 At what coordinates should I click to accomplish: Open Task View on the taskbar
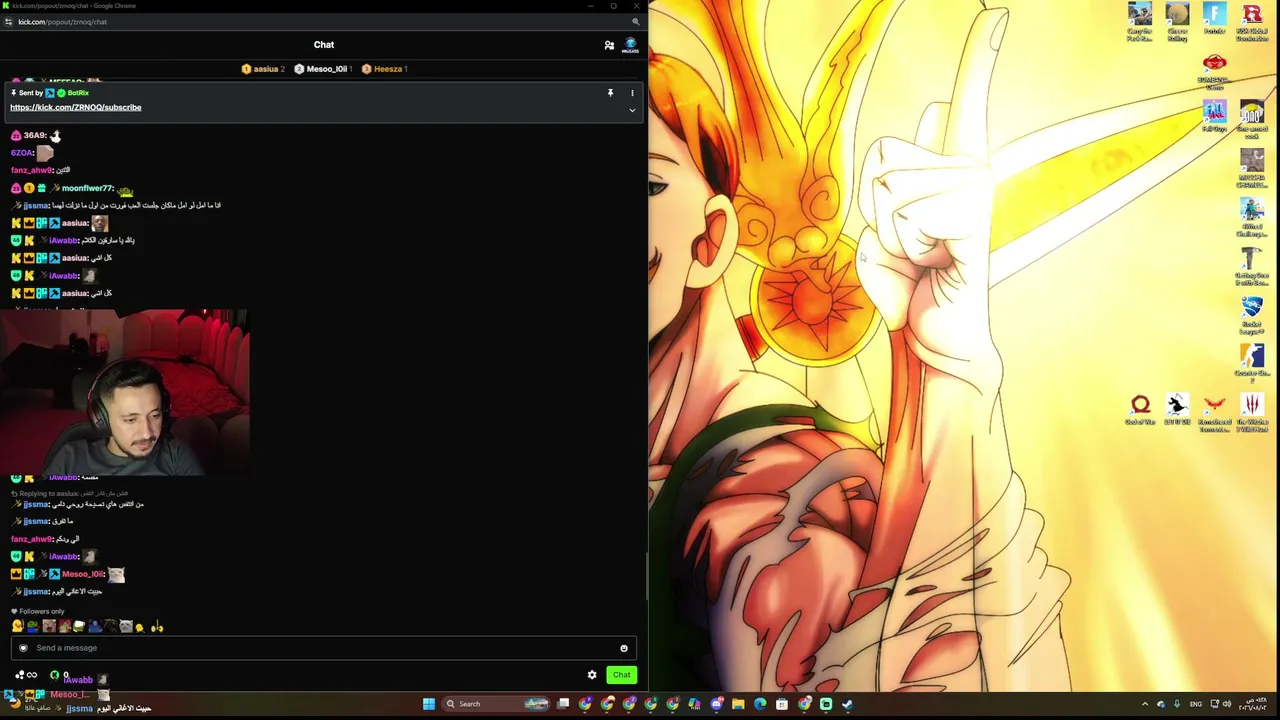pyautogui.click(x=563, y=704)
